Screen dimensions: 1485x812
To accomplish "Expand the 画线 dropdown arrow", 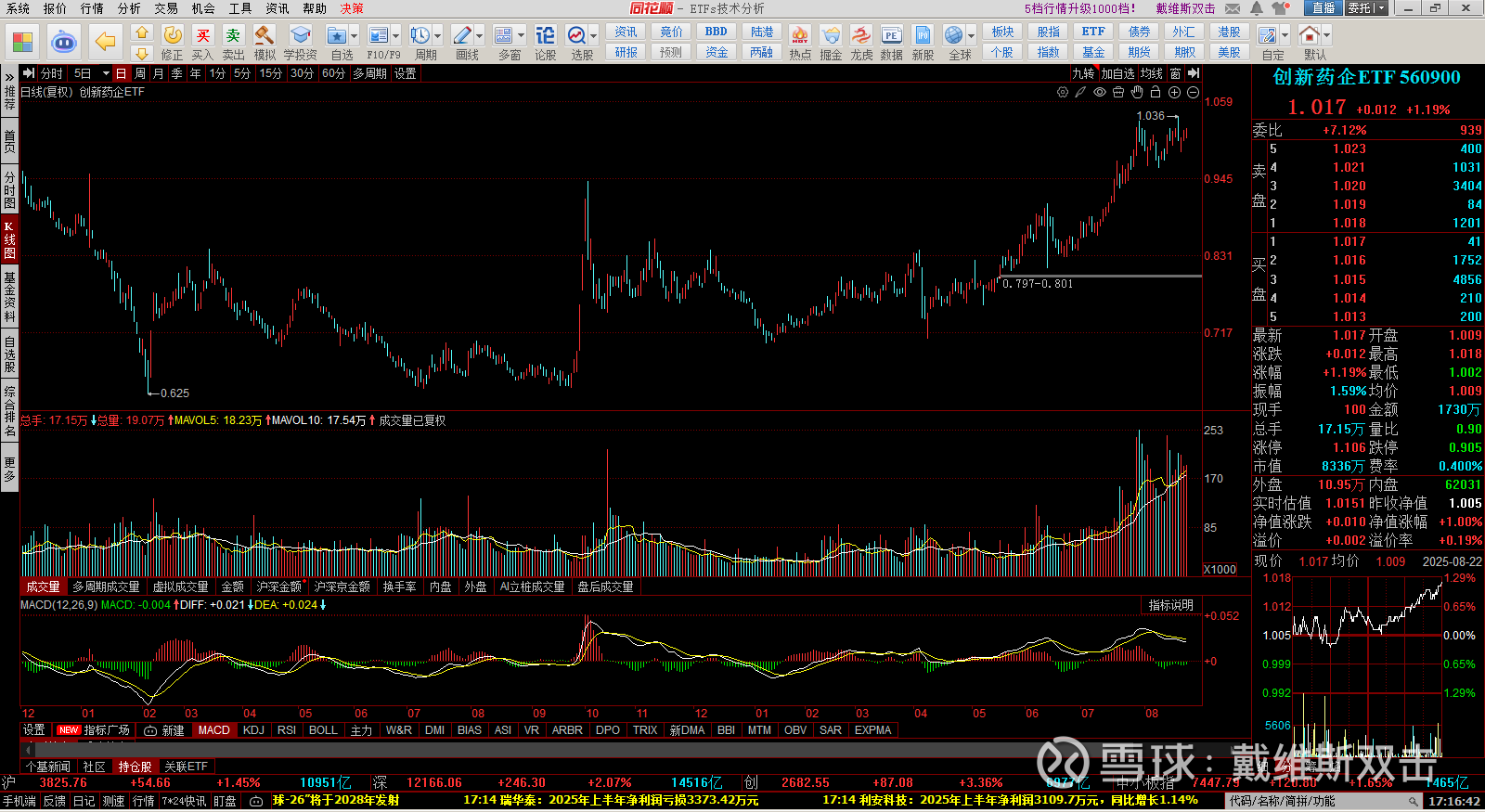I will coord(480,36).
